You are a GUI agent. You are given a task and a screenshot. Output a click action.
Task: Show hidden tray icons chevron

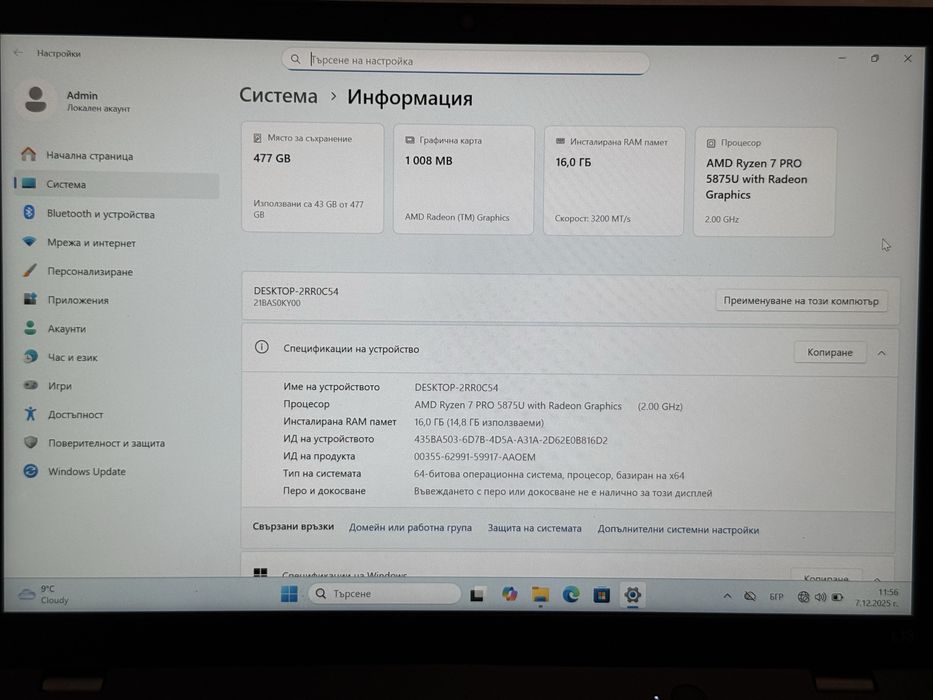[727, 596]
